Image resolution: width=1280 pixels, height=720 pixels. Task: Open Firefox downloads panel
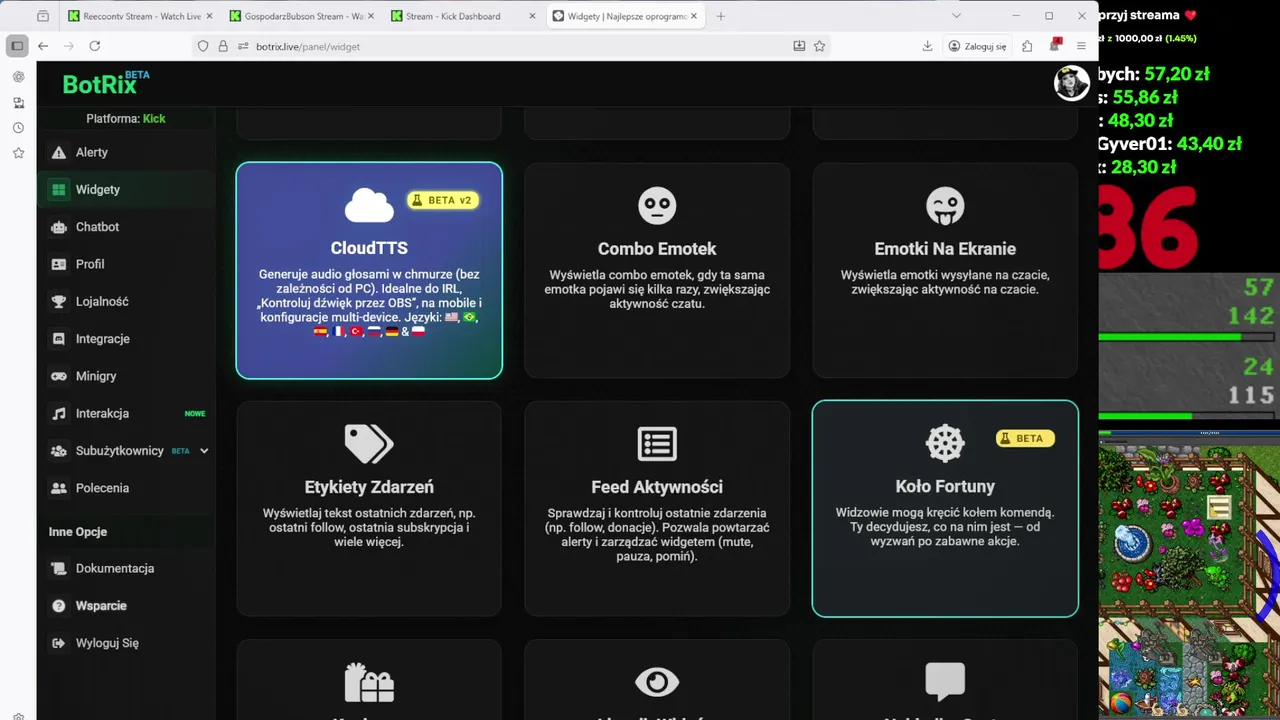coord(927,46)
